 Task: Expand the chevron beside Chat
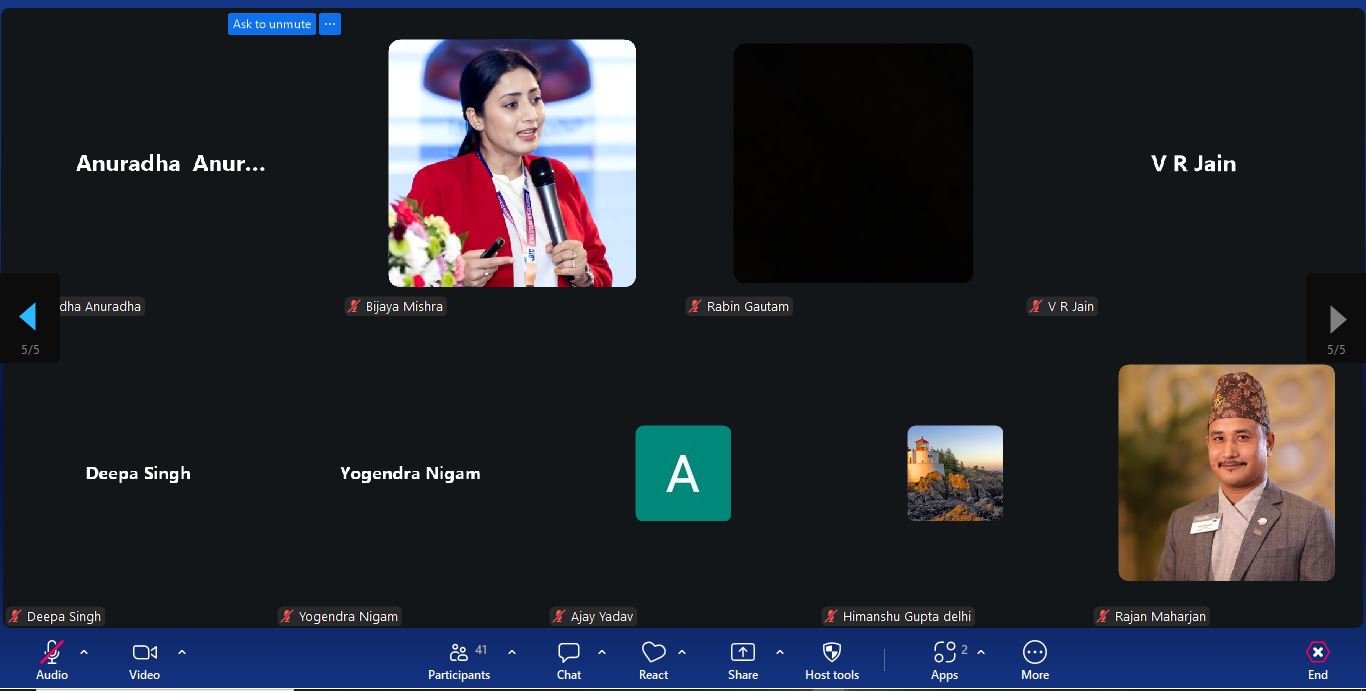point(602,652)
